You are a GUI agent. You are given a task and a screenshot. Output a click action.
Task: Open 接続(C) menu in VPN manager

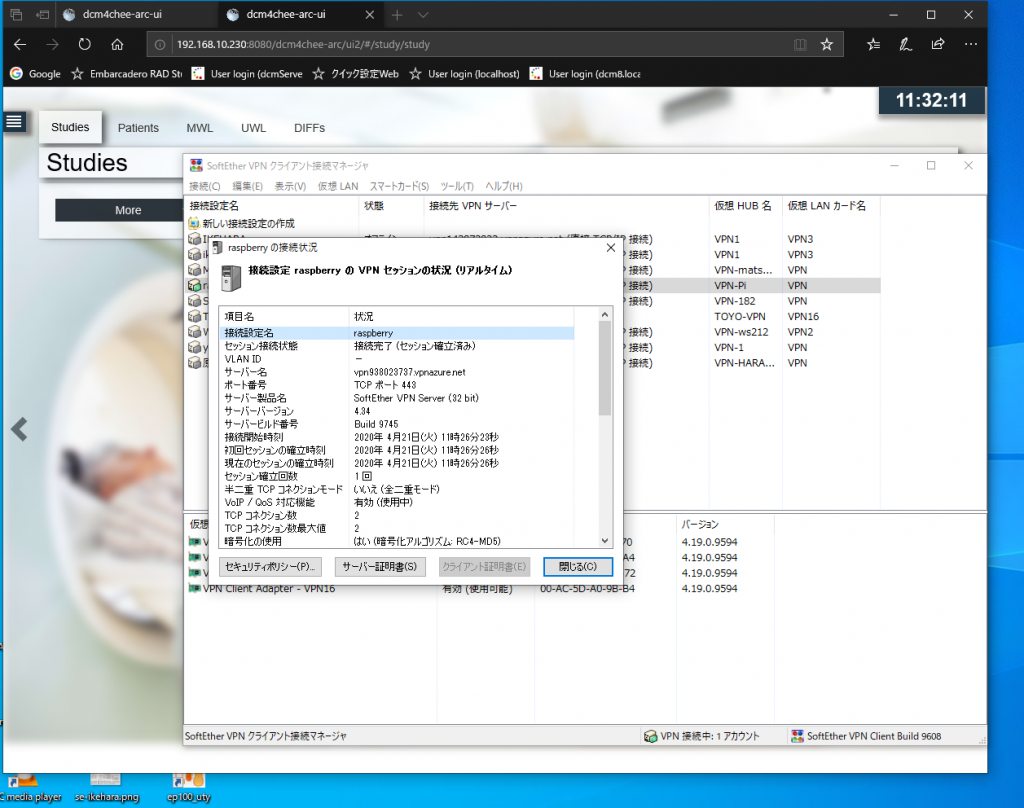(x=204, y=186)
